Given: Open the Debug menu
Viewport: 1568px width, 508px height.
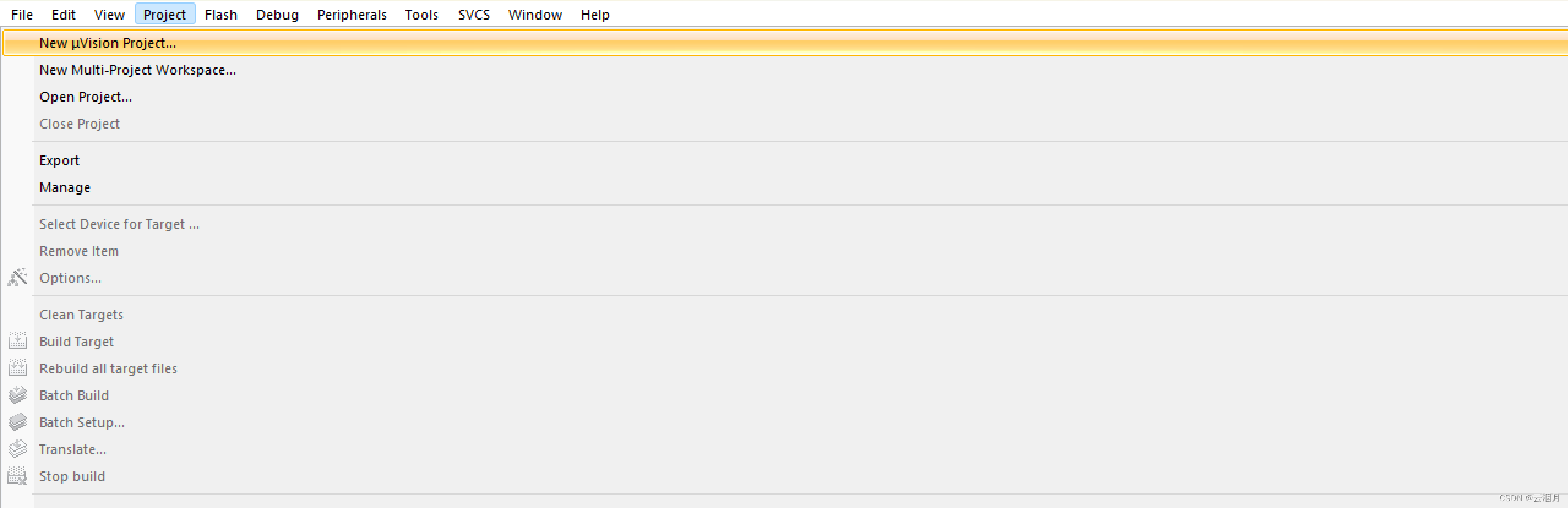Looking at the screenshot, I should (277, 15).
